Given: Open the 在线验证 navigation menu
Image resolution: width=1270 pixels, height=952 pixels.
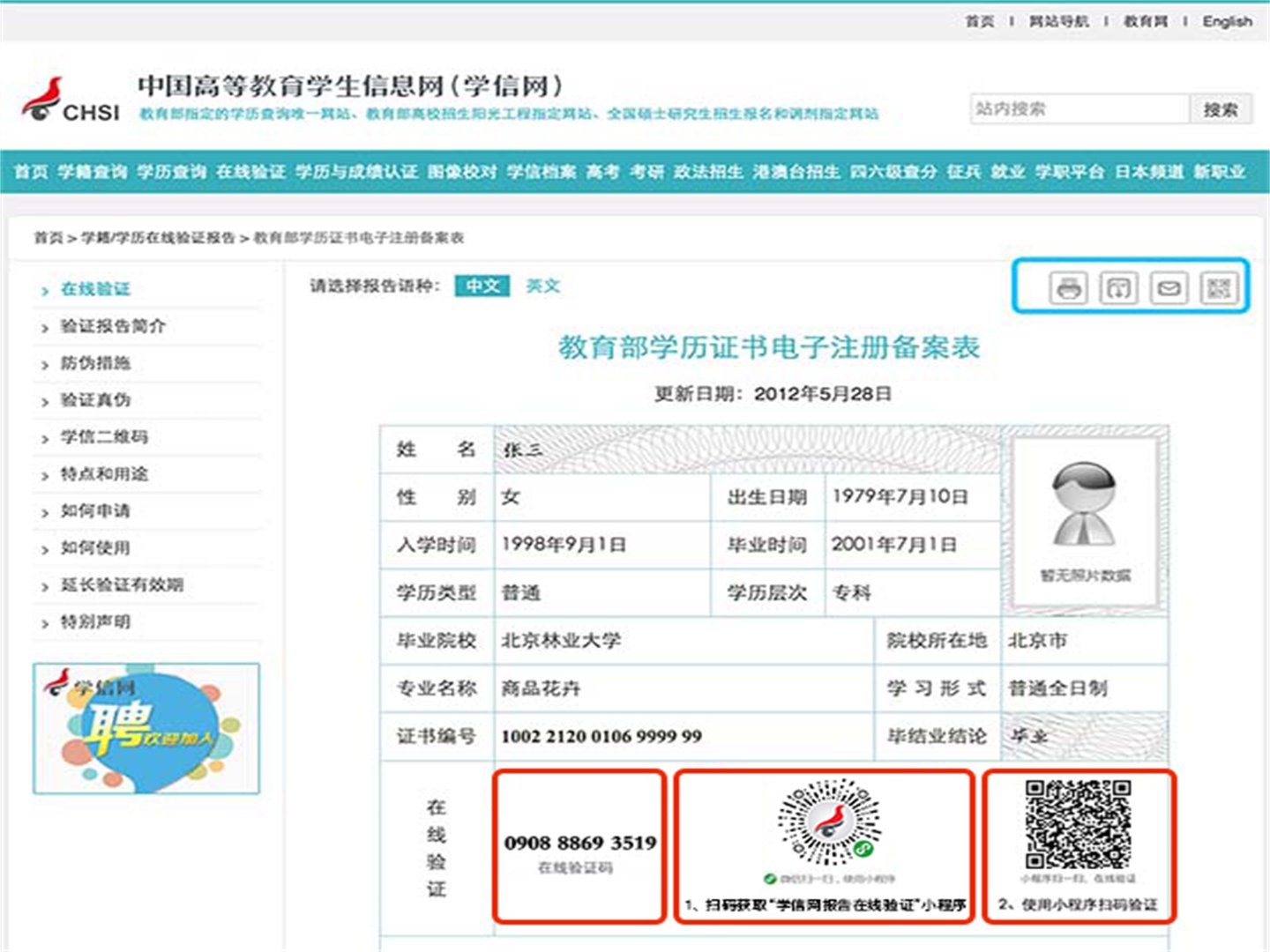Looking at the screenshot, I should [253, 173].
